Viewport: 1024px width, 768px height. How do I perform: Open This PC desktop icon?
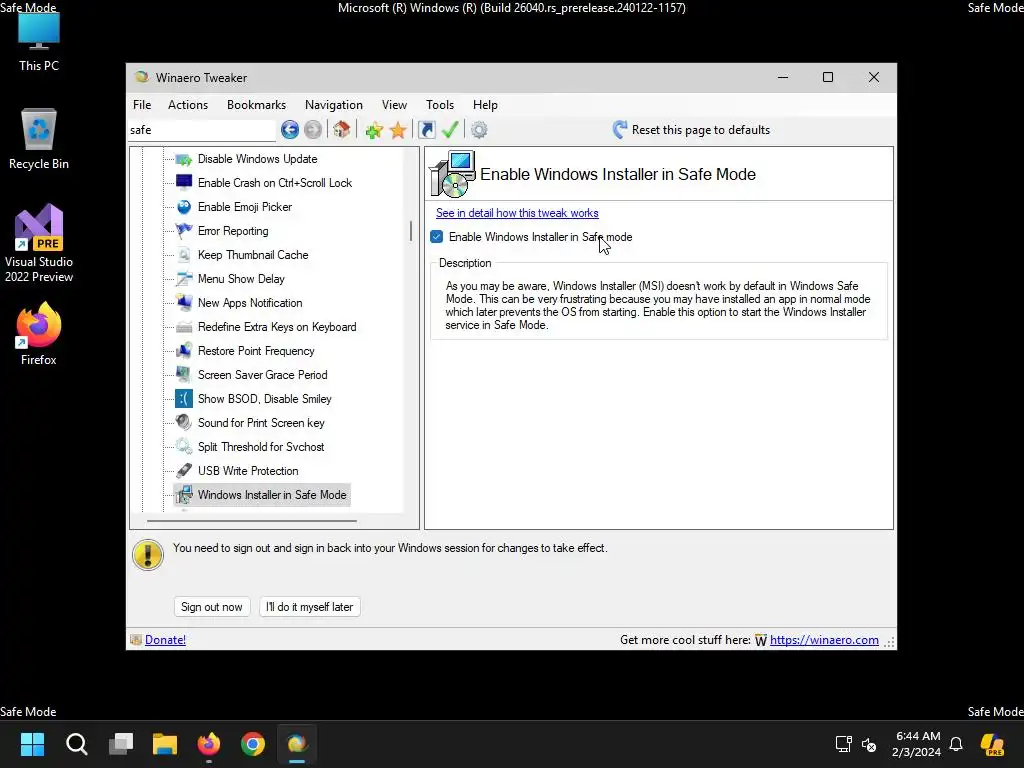(39, 40)
